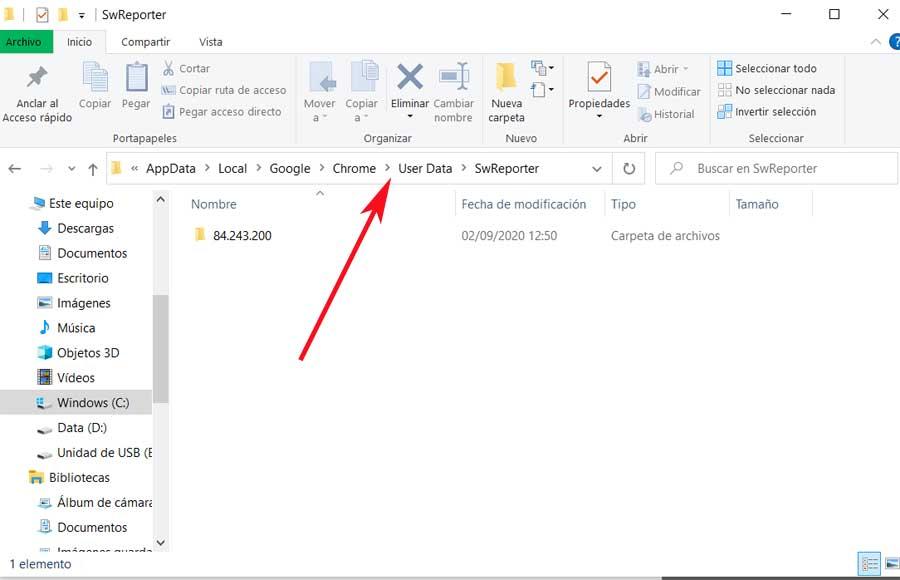Click the Cambiar nombre rename icon

[453, 78]
